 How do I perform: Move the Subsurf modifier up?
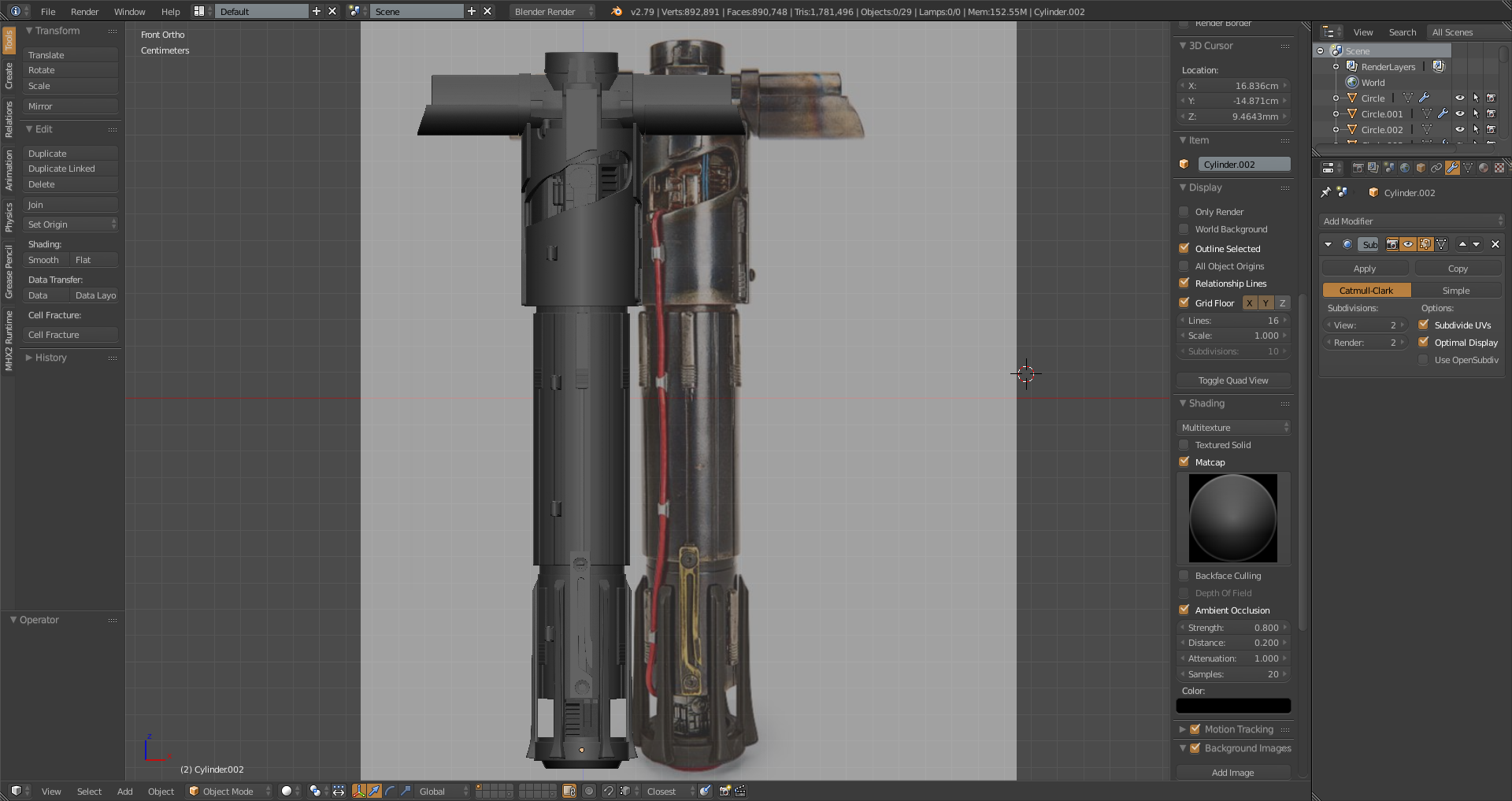point(1462,244)
